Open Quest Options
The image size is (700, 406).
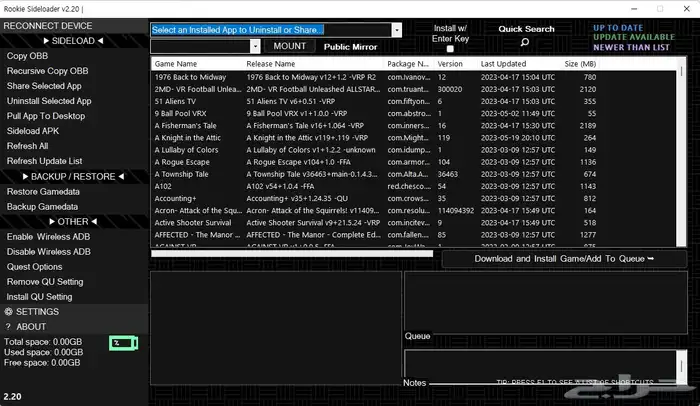coord(34,267)
